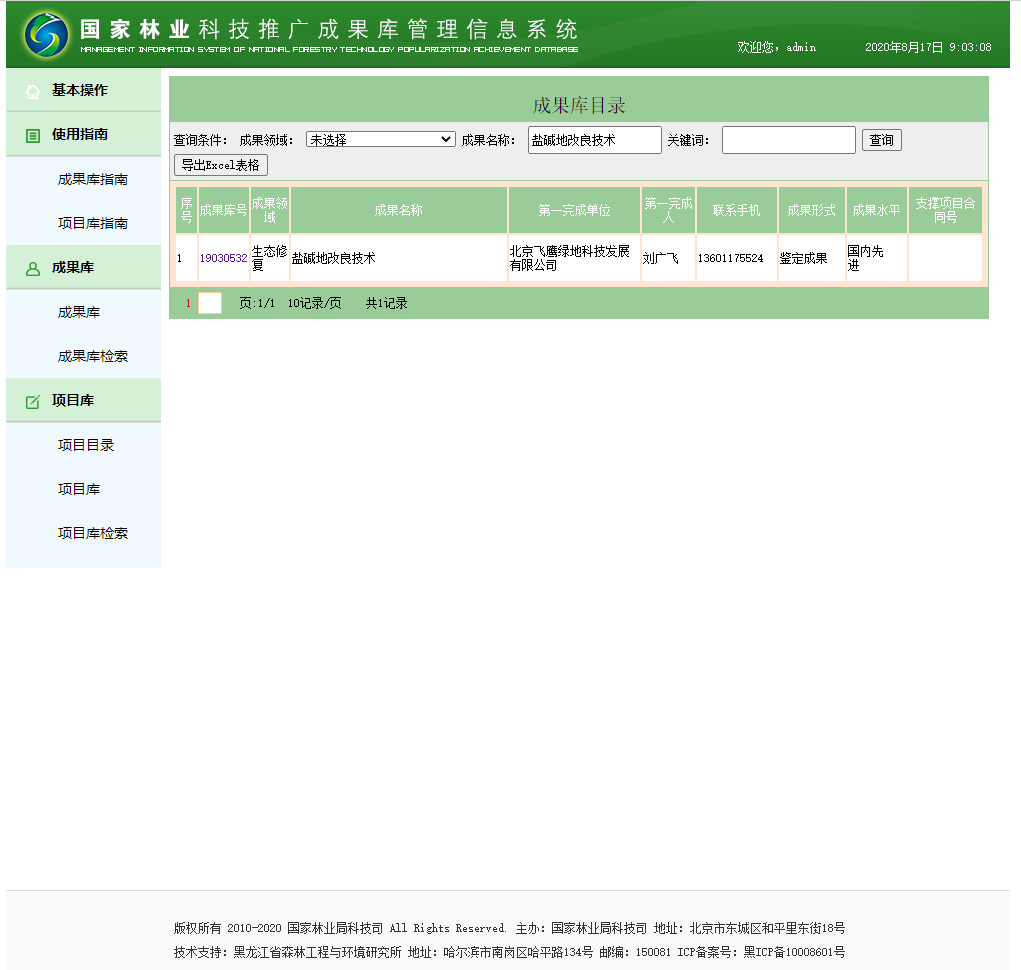Expand the 基本操作 menu section
Screen dimensions: 1021x970
pyautogui.click(x=80, y=90)
